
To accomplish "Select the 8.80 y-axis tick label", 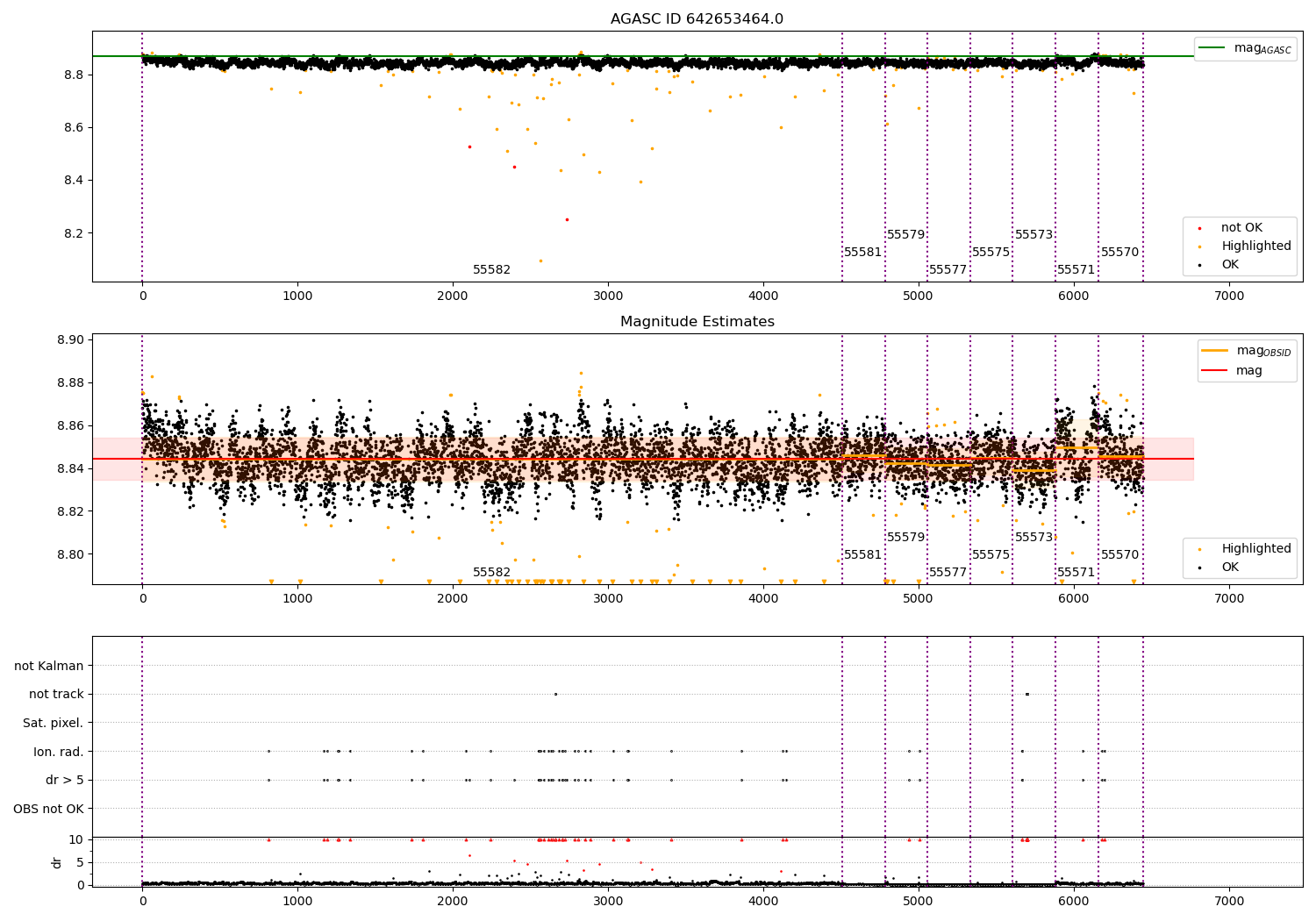I will [70, 554].
